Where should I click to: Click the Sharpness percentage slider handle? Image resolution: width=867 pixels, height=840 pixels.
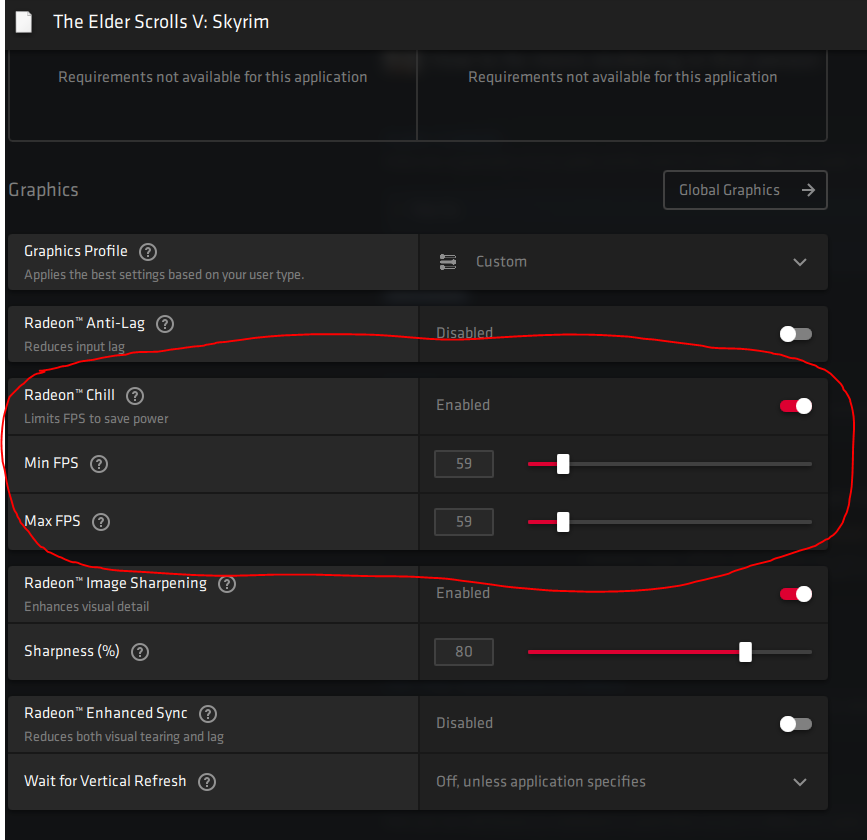[x=745, y=652]
